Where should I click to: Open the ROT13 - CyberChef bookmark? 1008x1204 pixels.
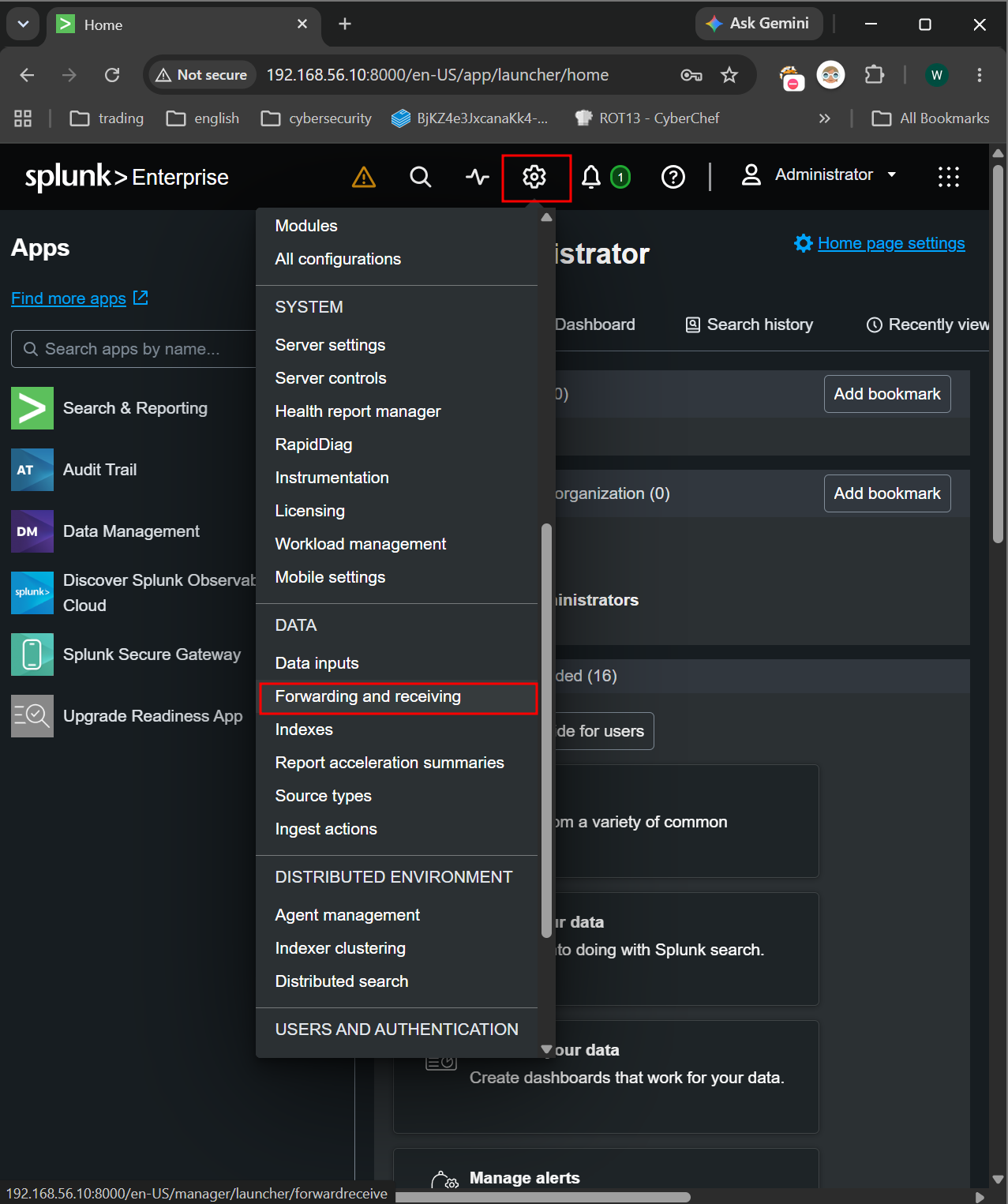(x=647, y=118)
